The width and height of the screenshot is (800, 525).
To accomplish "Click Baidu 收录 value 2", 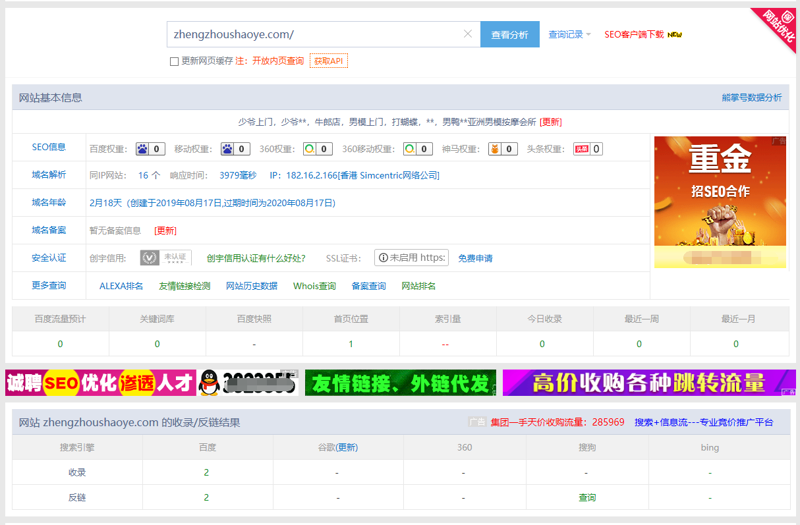I will (206, 472).
